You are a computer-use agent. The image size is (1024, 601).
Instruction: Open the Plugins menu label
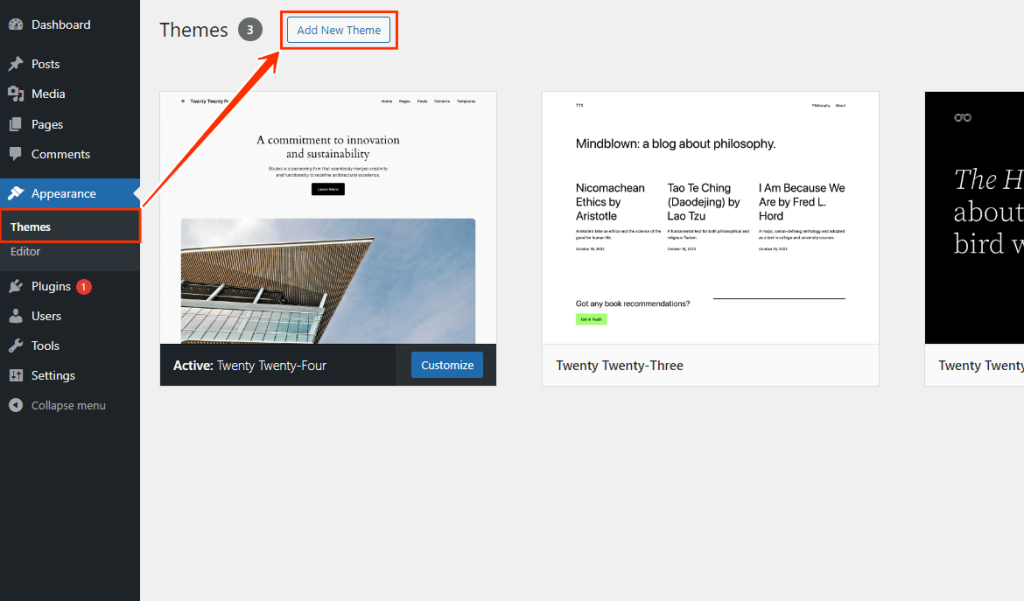[51, 286]
